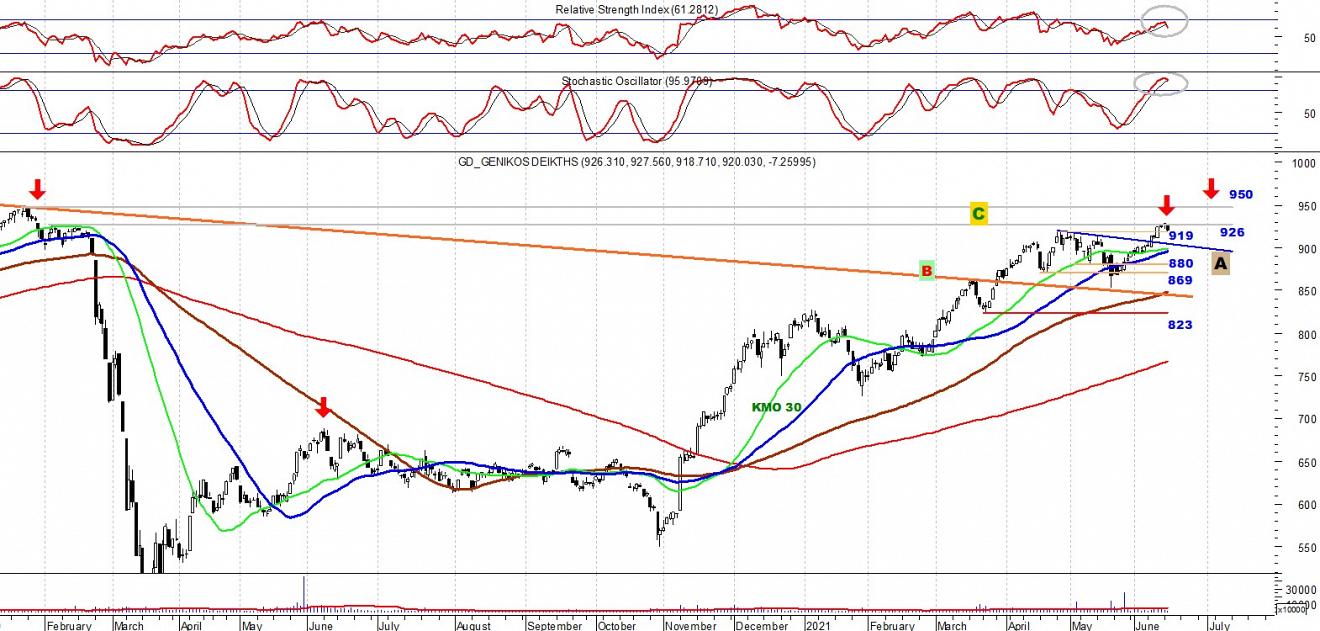
Task: Click the 880 support level label
Action: 1180,264
